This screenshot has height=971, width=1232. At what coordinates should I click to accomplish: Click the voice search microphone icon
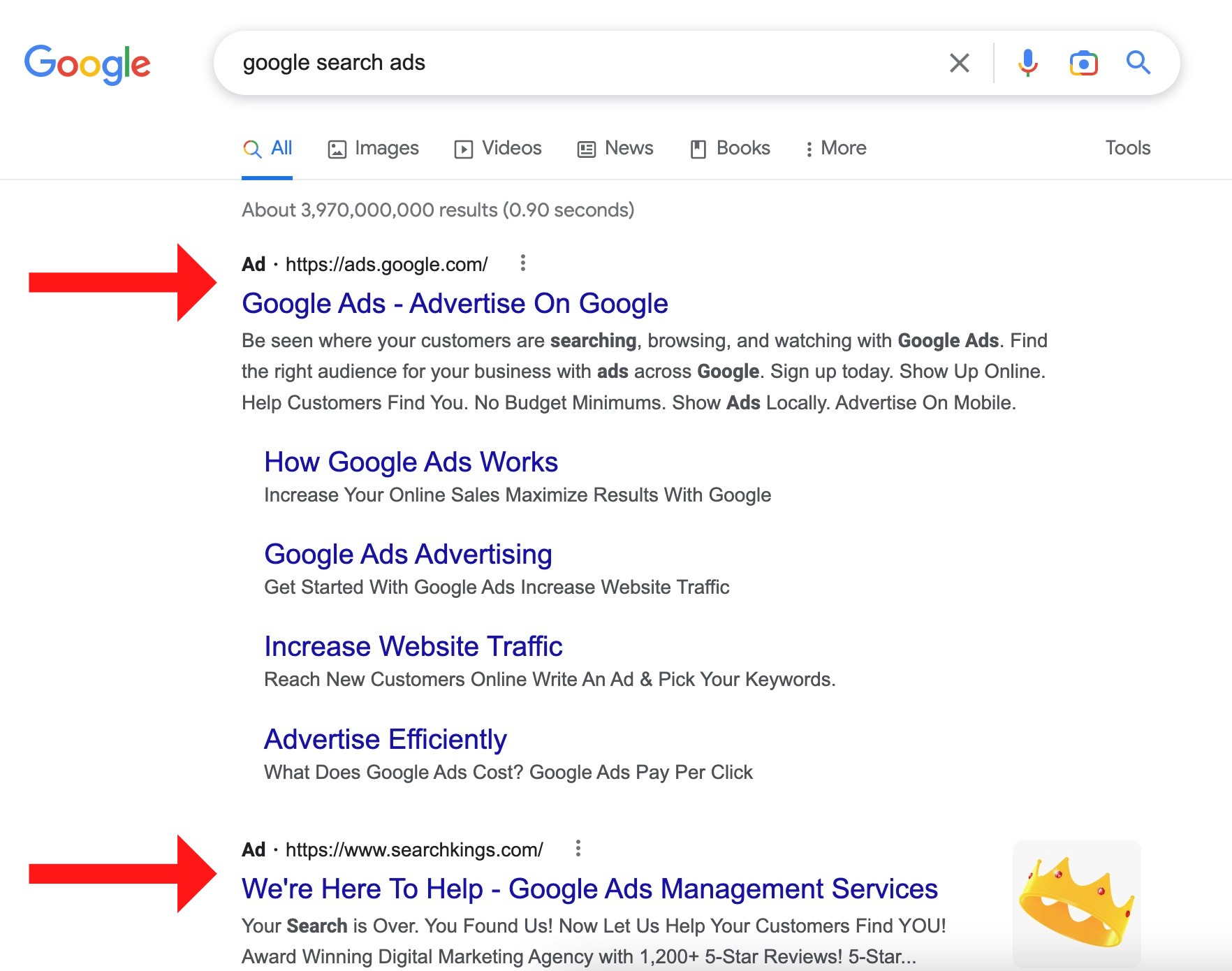tap(1027, 63)
